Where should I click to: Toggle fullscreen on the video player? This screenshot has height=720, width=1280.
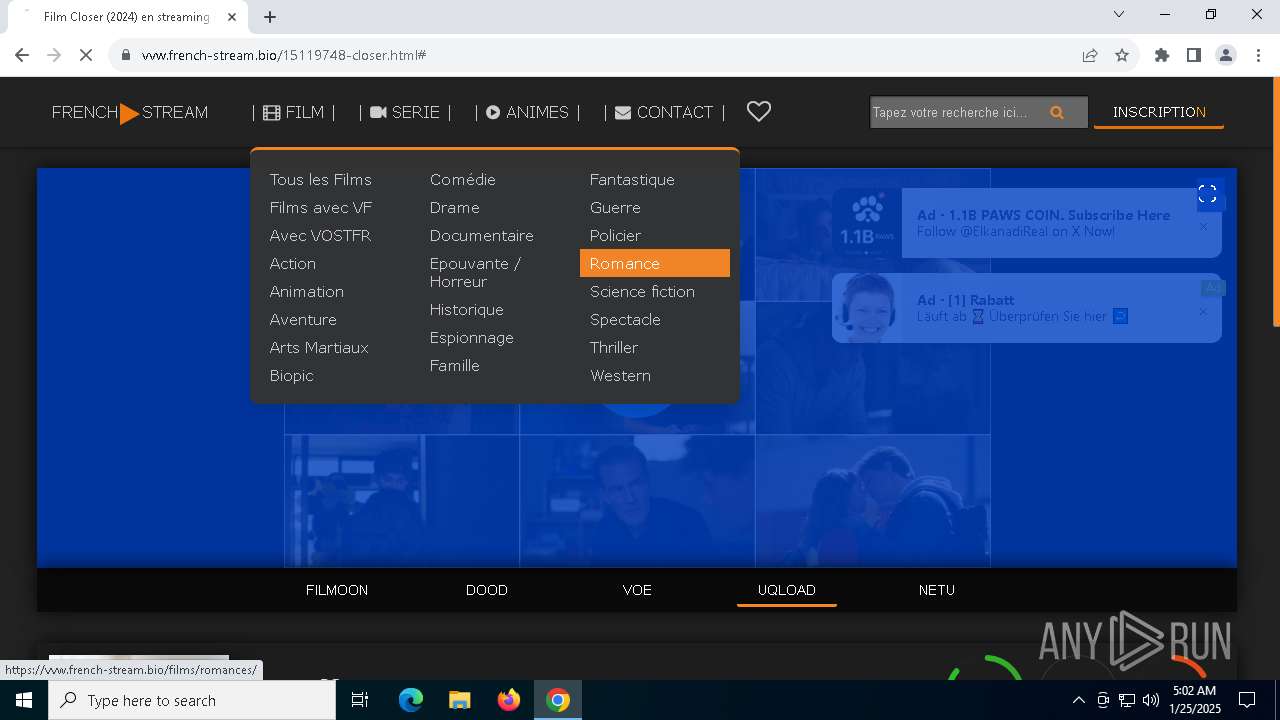[1207, 194]
